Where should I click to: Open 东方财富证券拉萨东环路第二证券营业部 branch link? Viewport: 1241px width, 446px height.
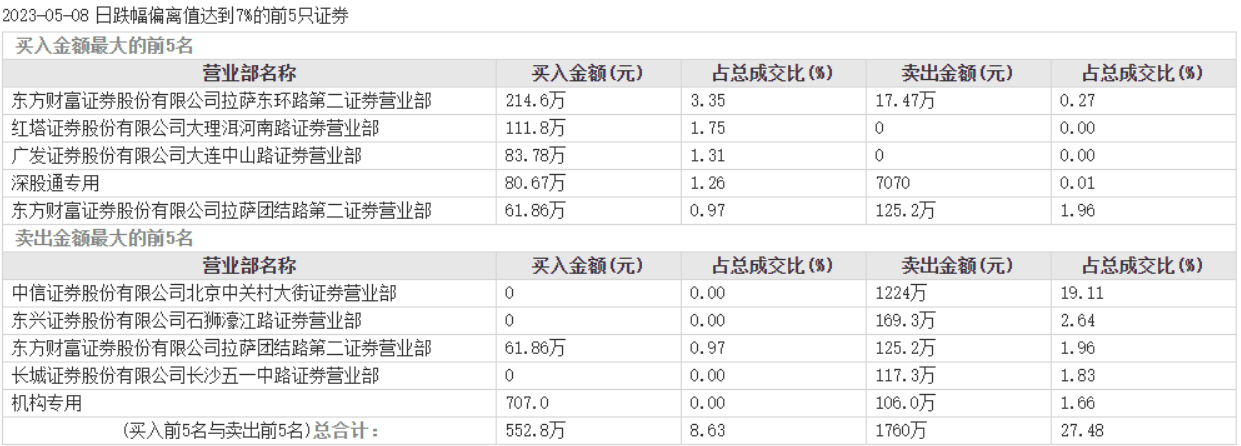221,100
